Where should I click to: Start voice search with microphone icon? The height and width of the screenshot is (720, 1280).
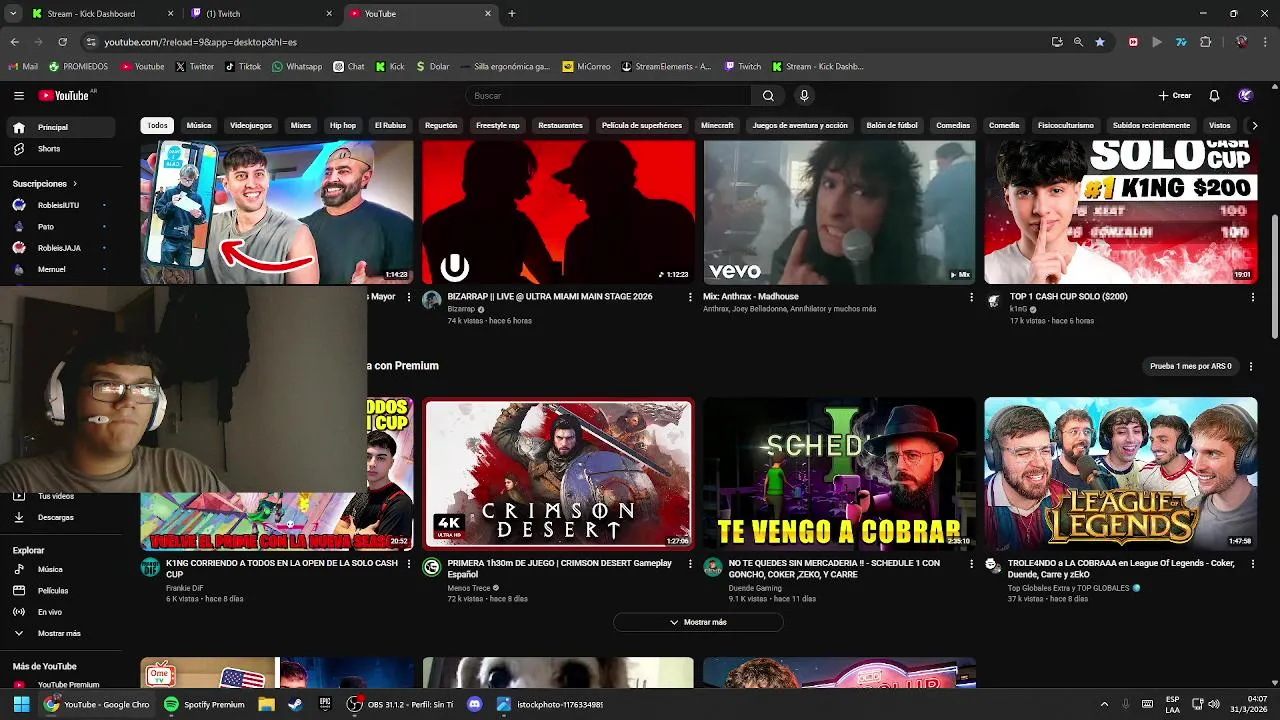tap(804, 96)
